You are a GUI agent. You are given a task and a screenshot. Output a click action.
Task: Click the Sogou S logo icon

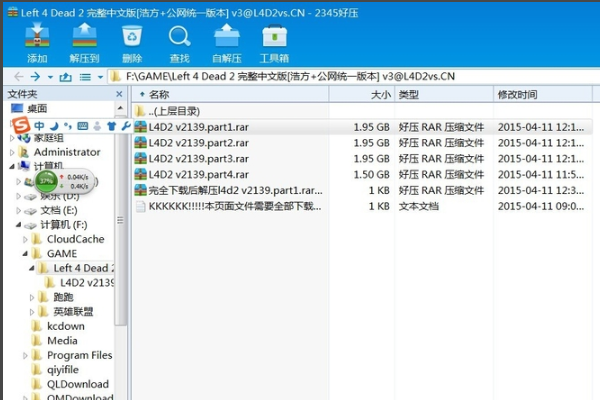click(21, 126)
